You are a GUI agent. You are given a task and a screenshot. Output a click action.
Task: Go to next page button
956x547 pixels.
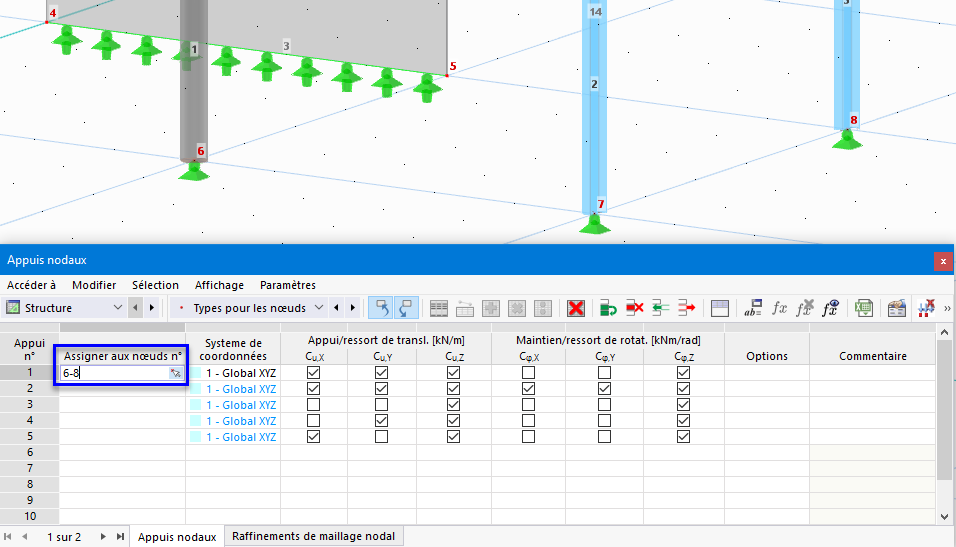(103, 537)
